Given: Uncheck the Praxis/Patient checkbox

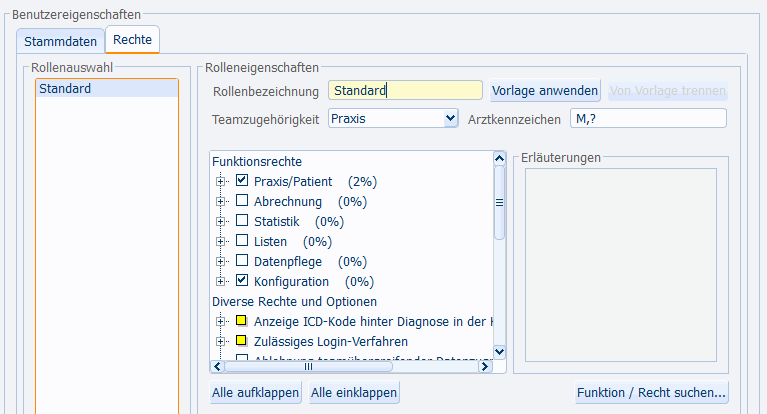Looking at the screenshot, I should (x=242, y=181).
